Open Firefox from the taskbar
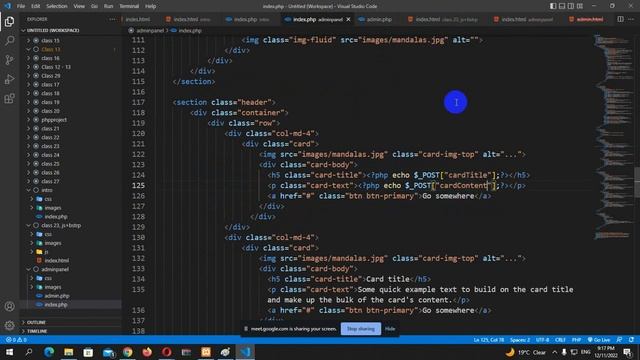 point(147,352)
